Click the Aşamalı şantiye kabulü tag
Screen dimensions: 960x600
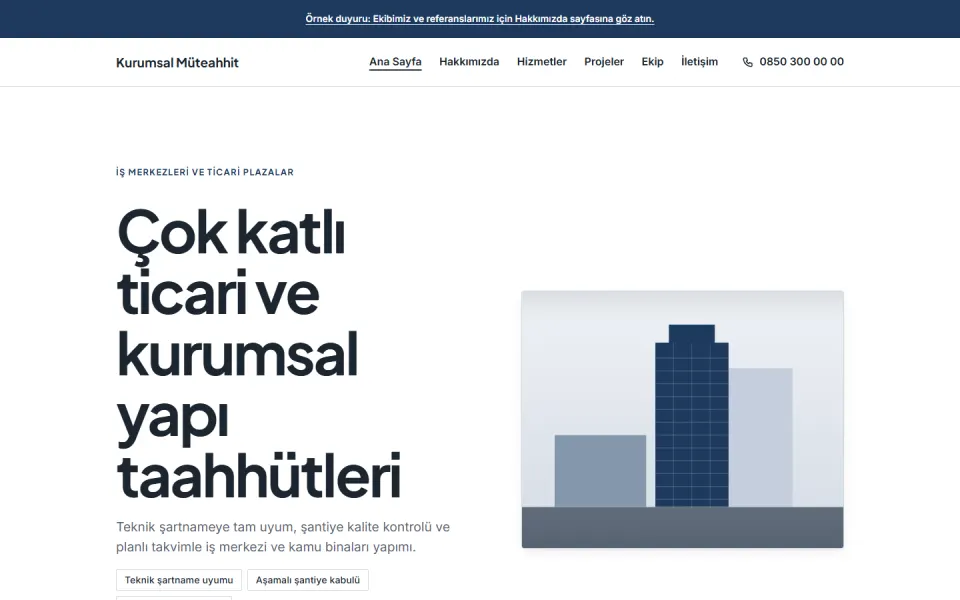coord(308,580)
